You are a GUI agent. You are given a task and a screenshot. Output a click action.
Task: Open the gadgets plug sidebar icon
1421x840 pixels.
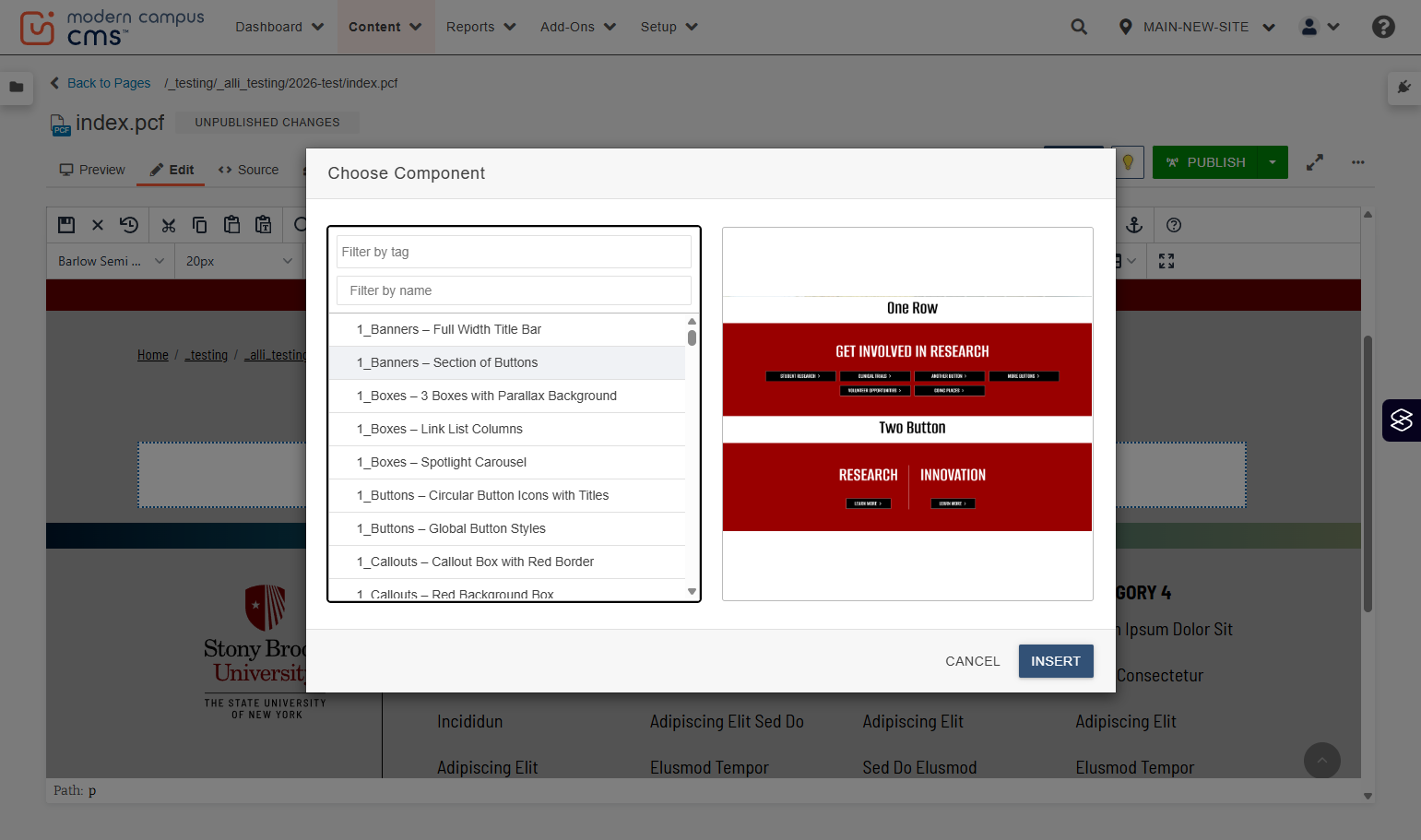coord(1403,88)
